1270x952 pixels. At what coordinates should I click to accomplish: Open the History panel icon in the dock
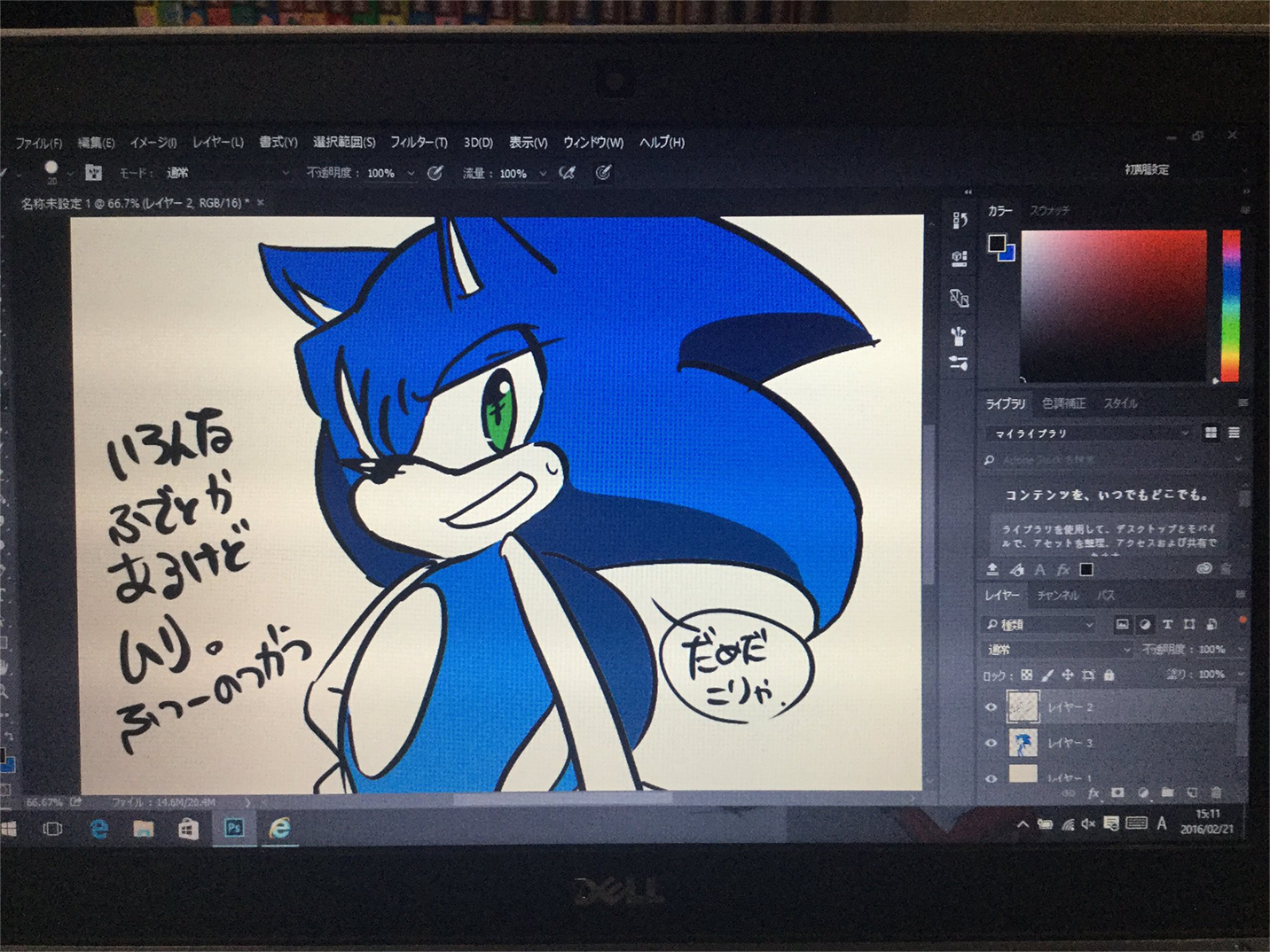960,220
